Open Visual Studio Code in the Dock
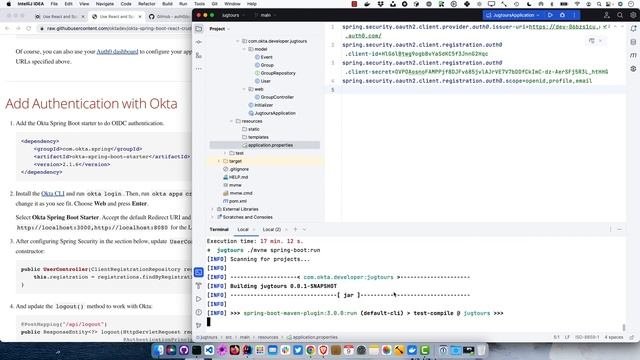Screen dimensions: 640x360 point(209,350)
